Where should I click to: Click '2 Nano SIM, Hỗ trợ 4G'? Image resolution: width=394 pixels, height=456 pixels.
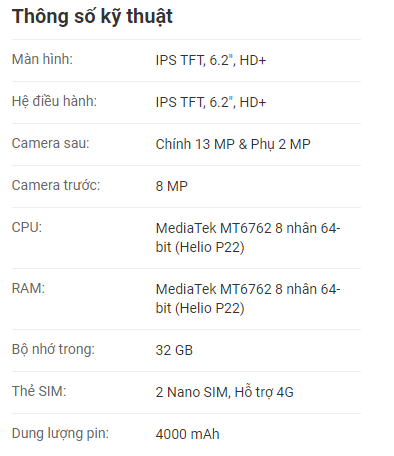pos(225,392)
